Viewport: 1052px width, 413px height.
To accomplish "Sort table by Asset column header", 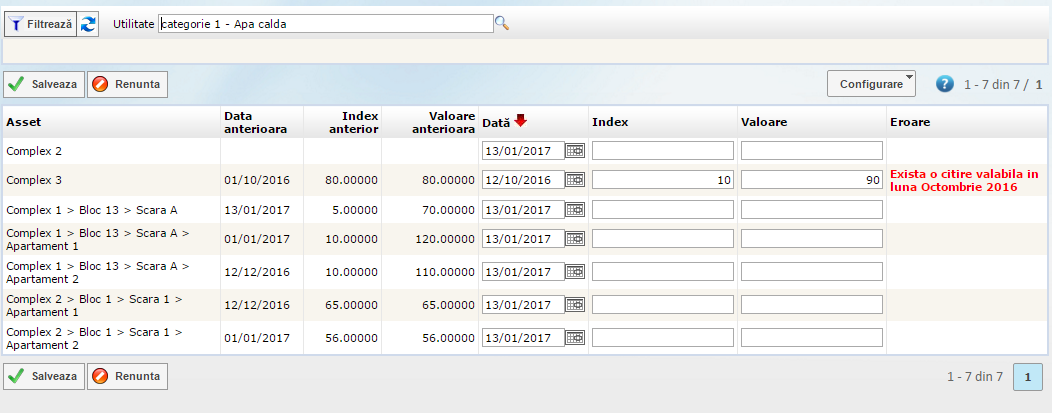I will (x=24, y=122).
